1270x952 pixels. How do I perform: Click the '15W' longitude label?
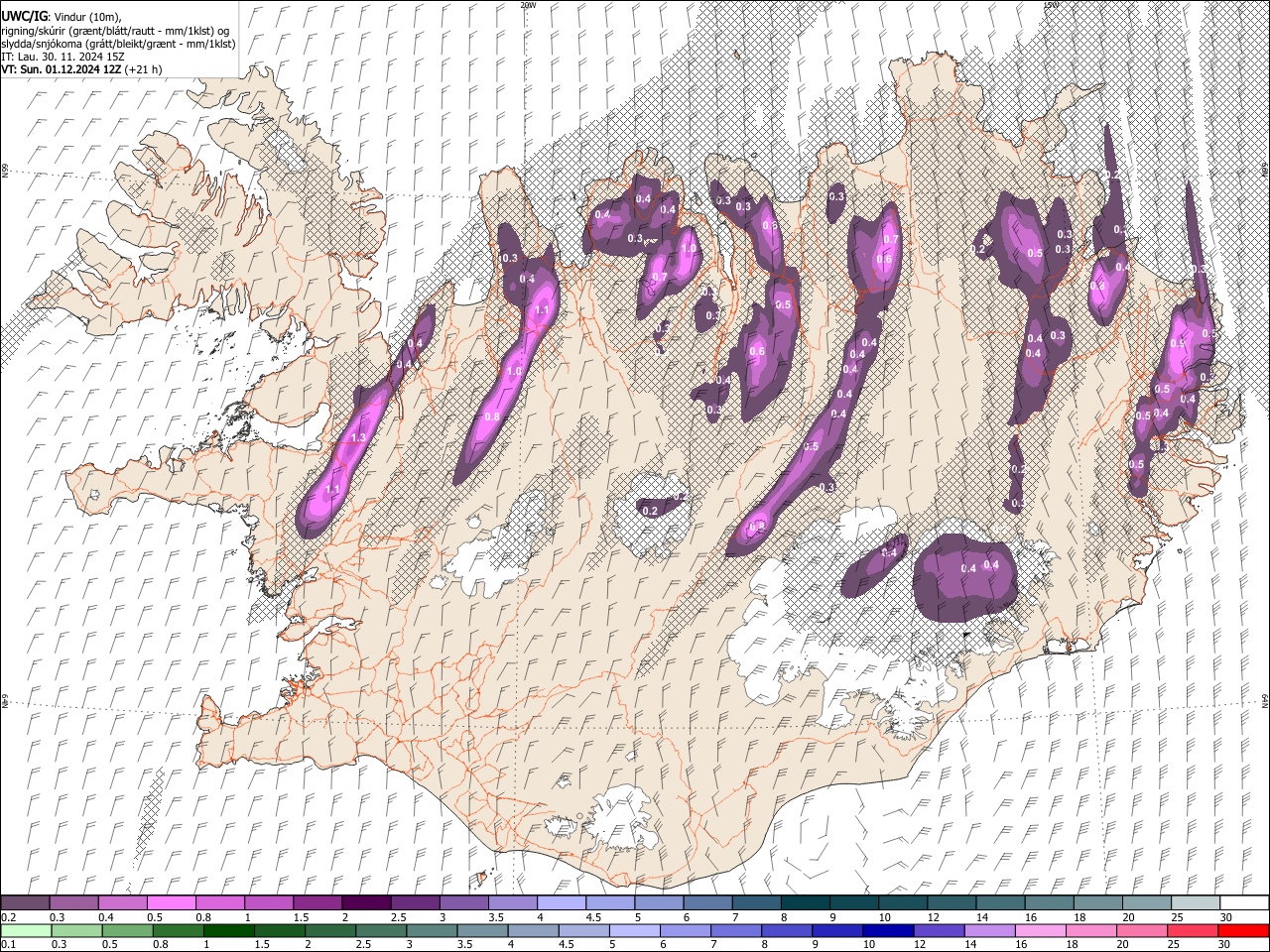pyautogui.click(x=1051, y=5)
